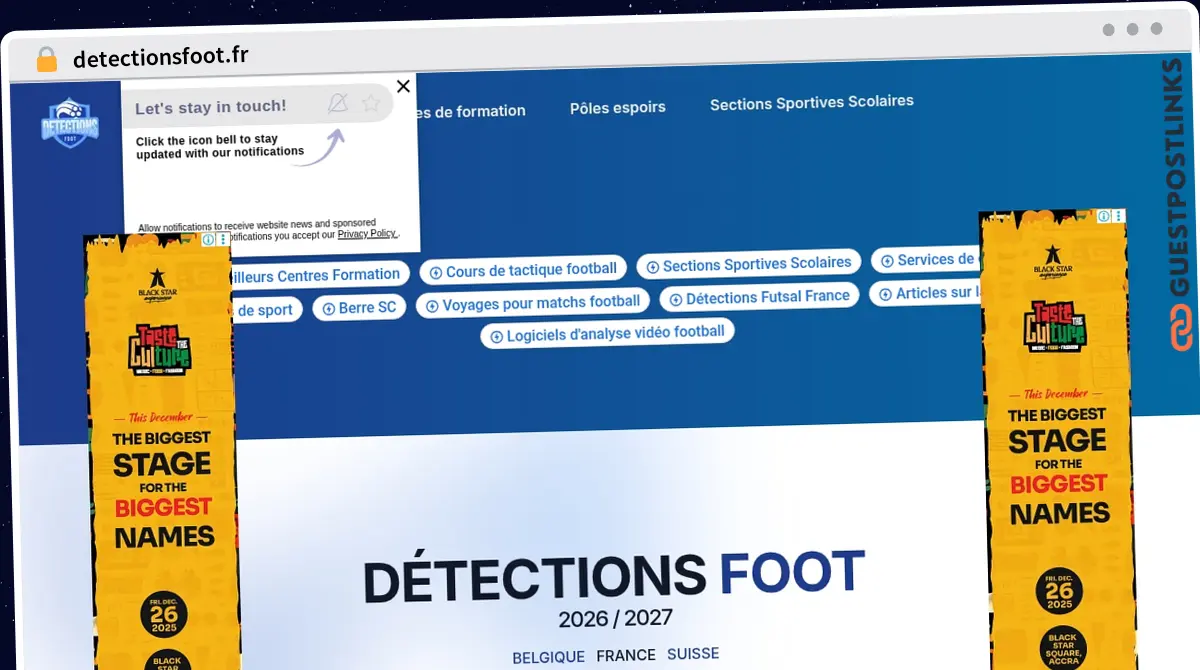Select the Berre SC tag

359,308
